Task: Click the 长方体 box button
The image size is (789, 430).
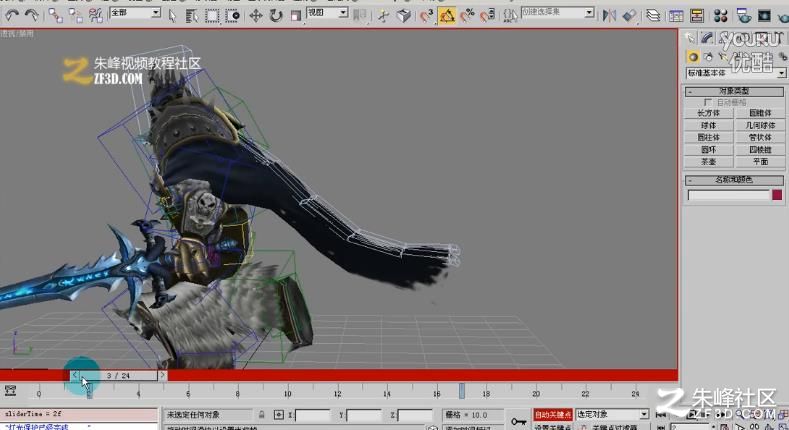Action: click(708, 113)
